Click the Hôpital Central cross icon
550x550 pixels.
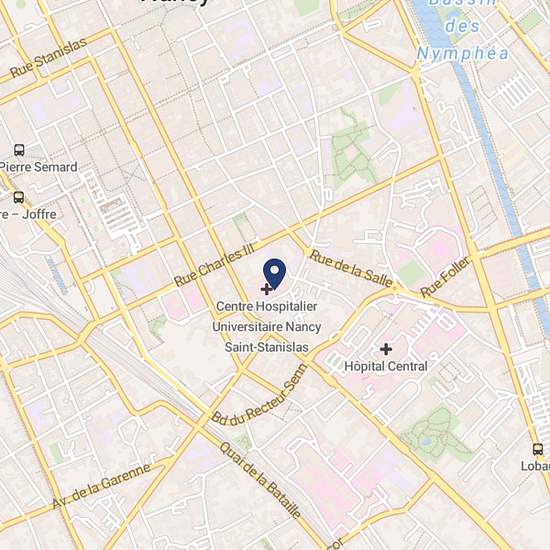386,349
